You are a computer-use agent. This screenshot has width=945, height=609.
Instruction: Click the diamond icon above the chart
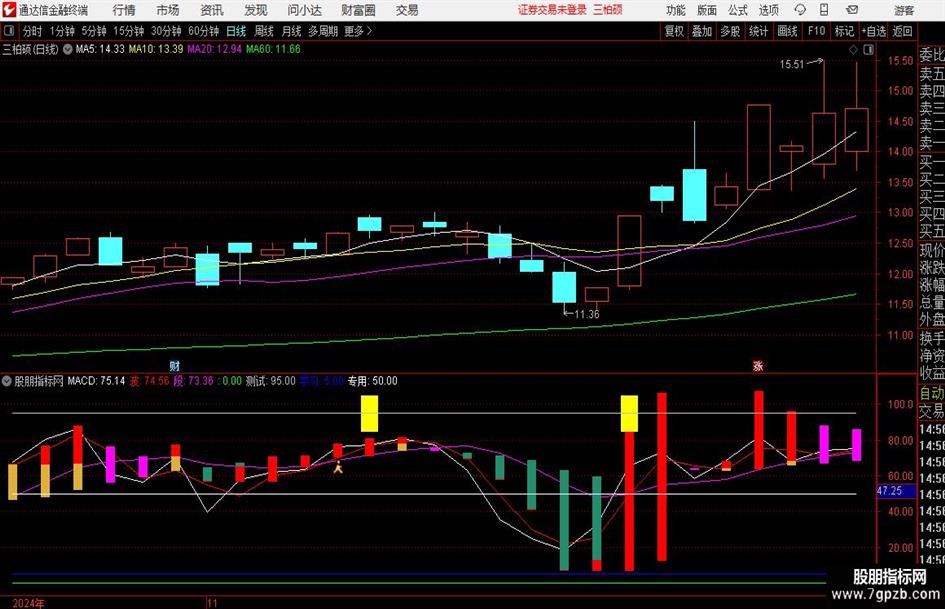tap(853, 50)
